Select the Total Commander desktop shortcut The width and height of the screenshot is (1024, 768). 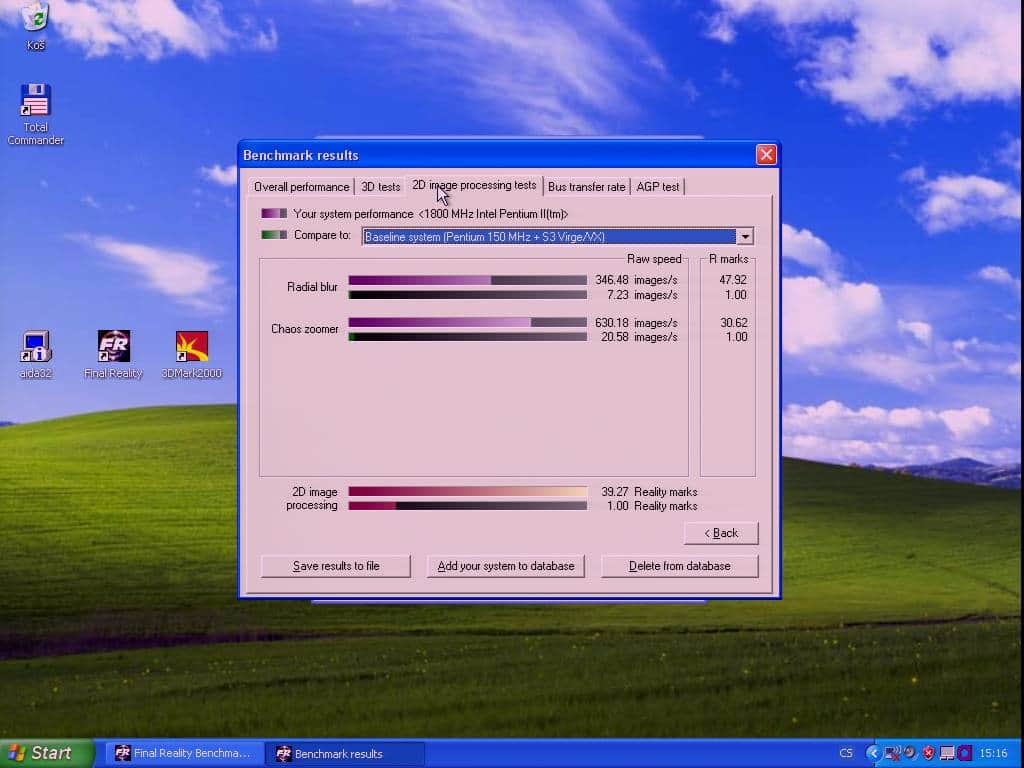click(x=35, y=114)
